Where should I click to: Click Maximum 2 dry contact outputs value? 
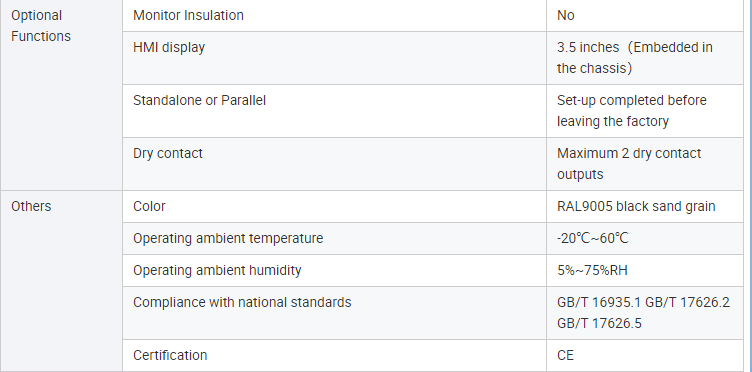(x=629, y=163)
